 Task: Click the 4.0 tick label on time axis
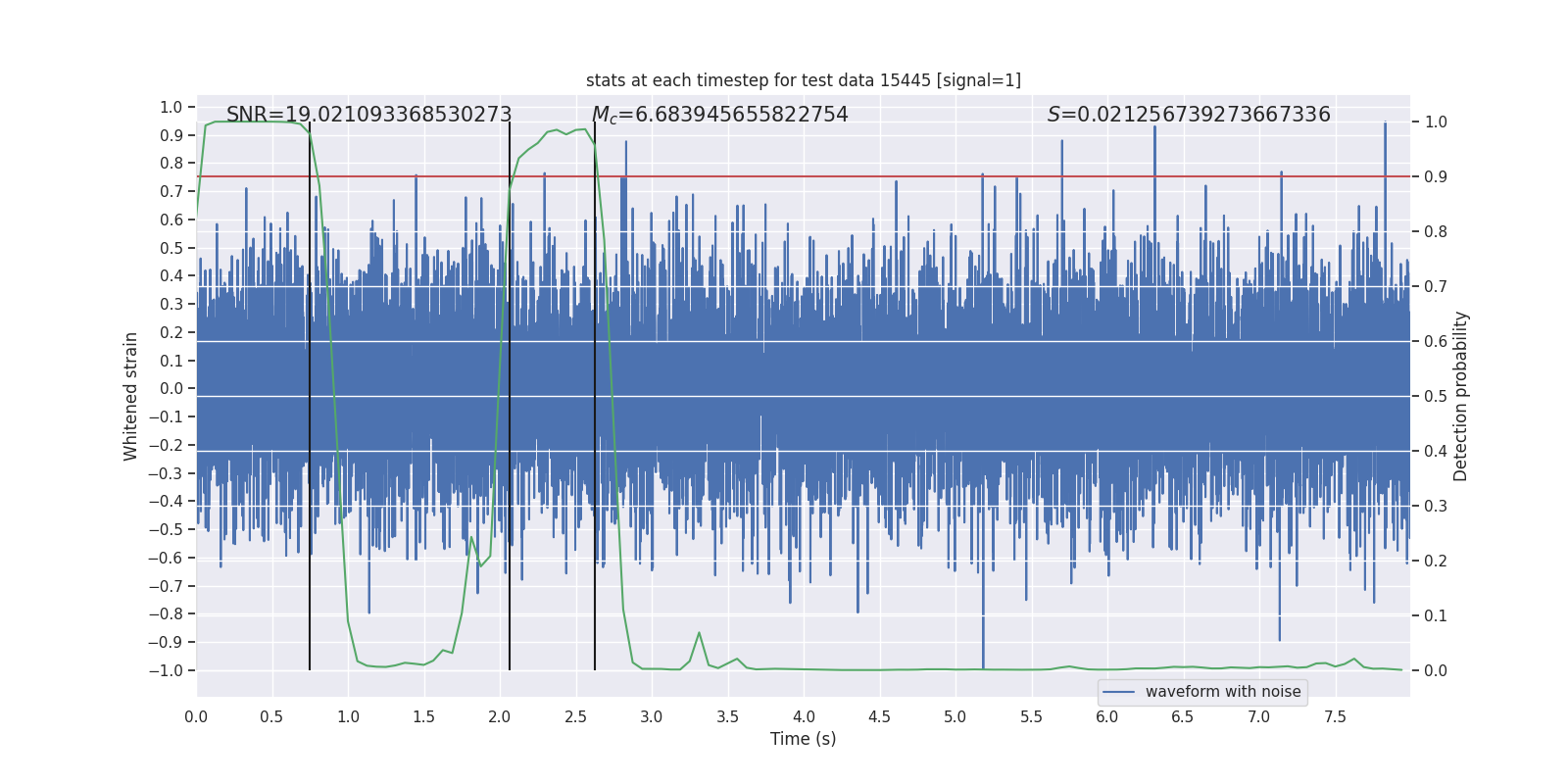pyautogui.click(x=804, y=717)
